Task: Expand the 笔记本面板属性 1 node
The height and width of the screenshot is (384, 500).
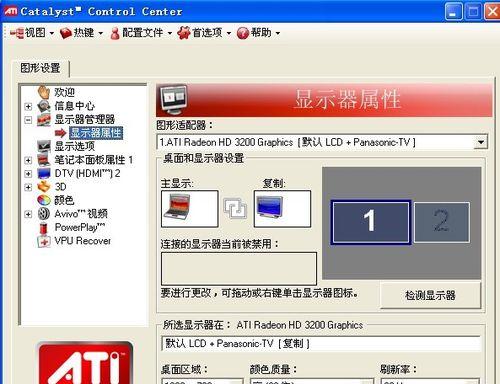Action: click(28, 160)
